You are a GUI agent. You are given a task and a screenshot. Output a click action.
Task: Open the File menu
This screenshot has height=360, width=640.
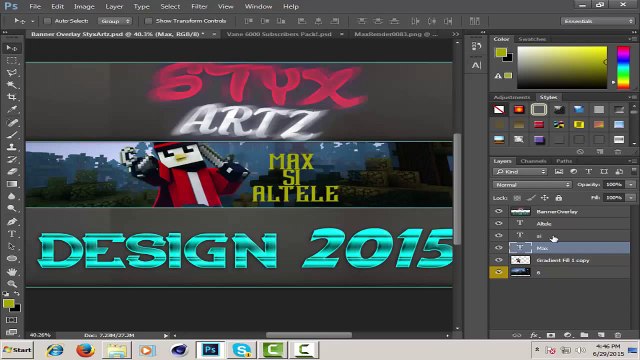pyautogui.click(x=35, y=7)
